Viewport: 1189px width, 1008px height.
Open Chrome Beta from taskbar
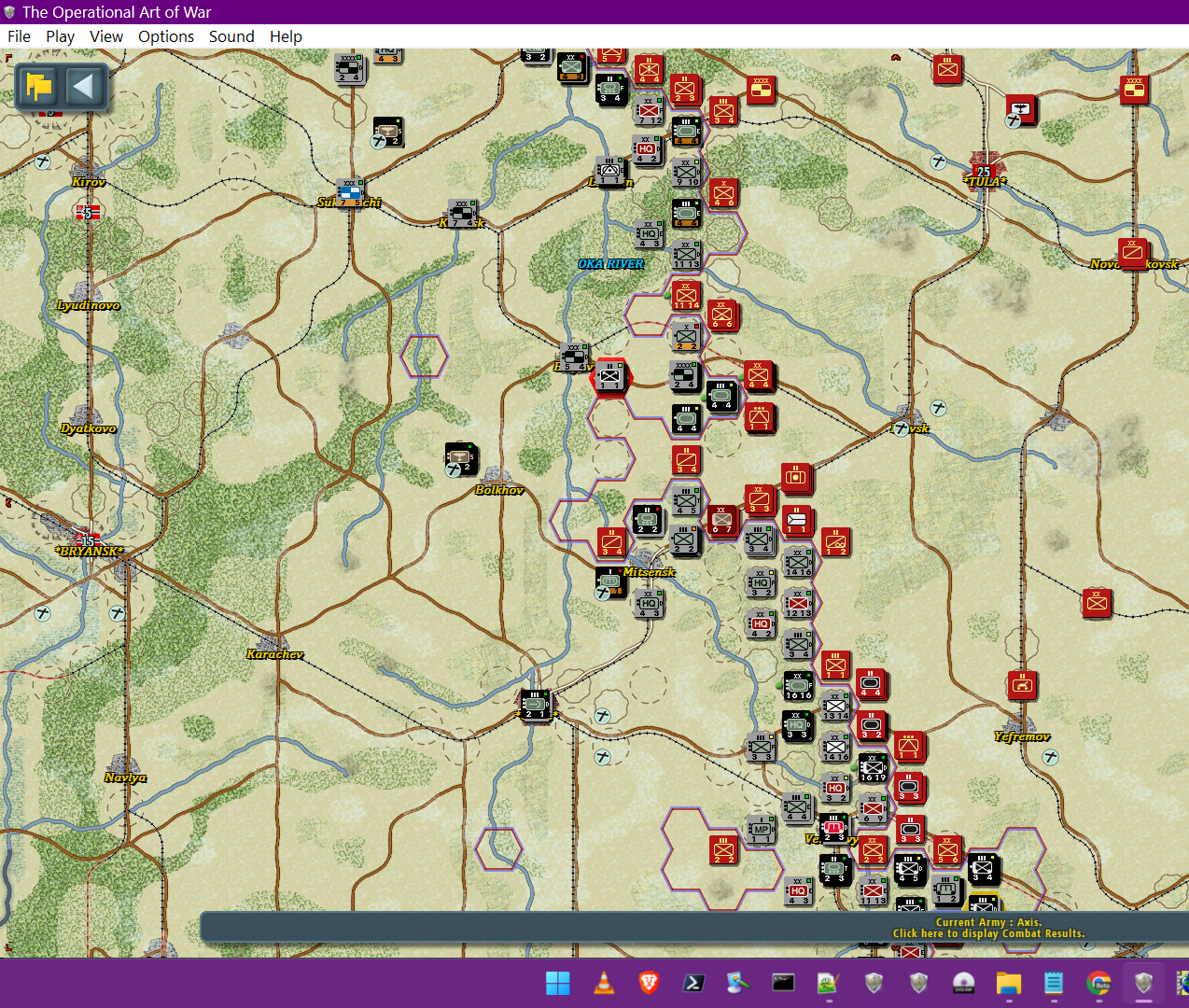point(1098,983)
